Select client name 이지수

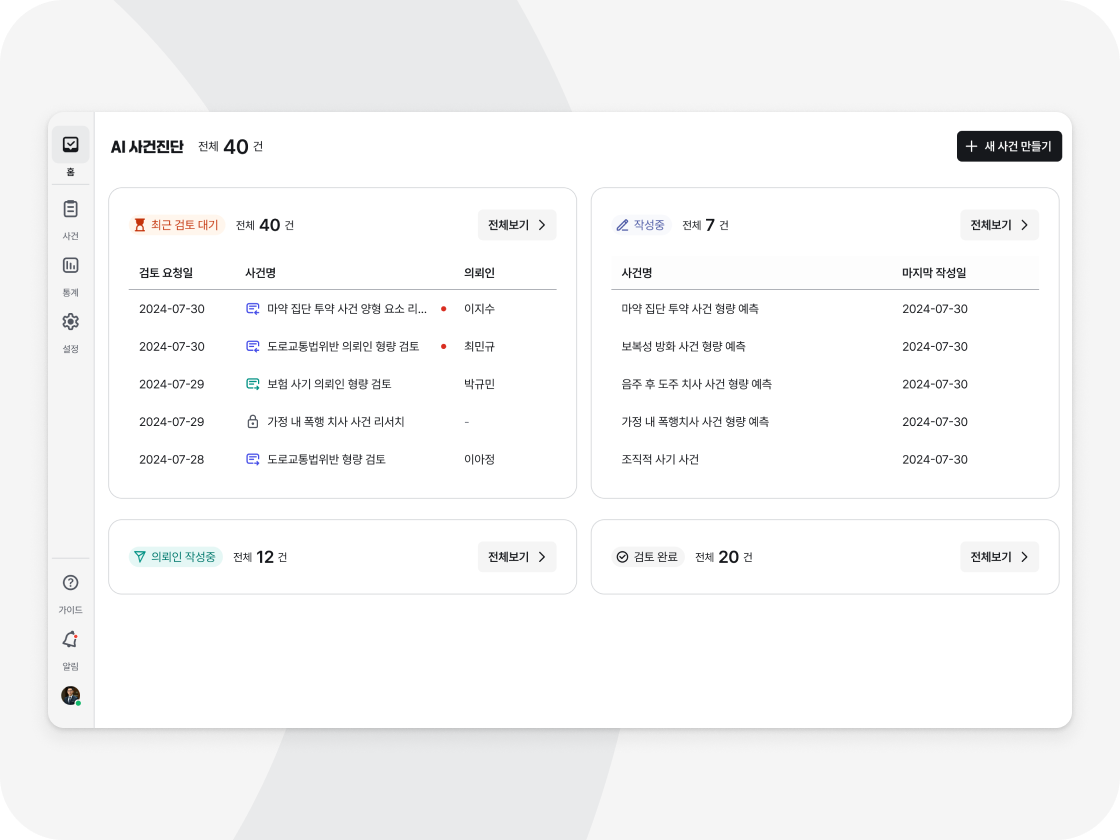[479, 309]
